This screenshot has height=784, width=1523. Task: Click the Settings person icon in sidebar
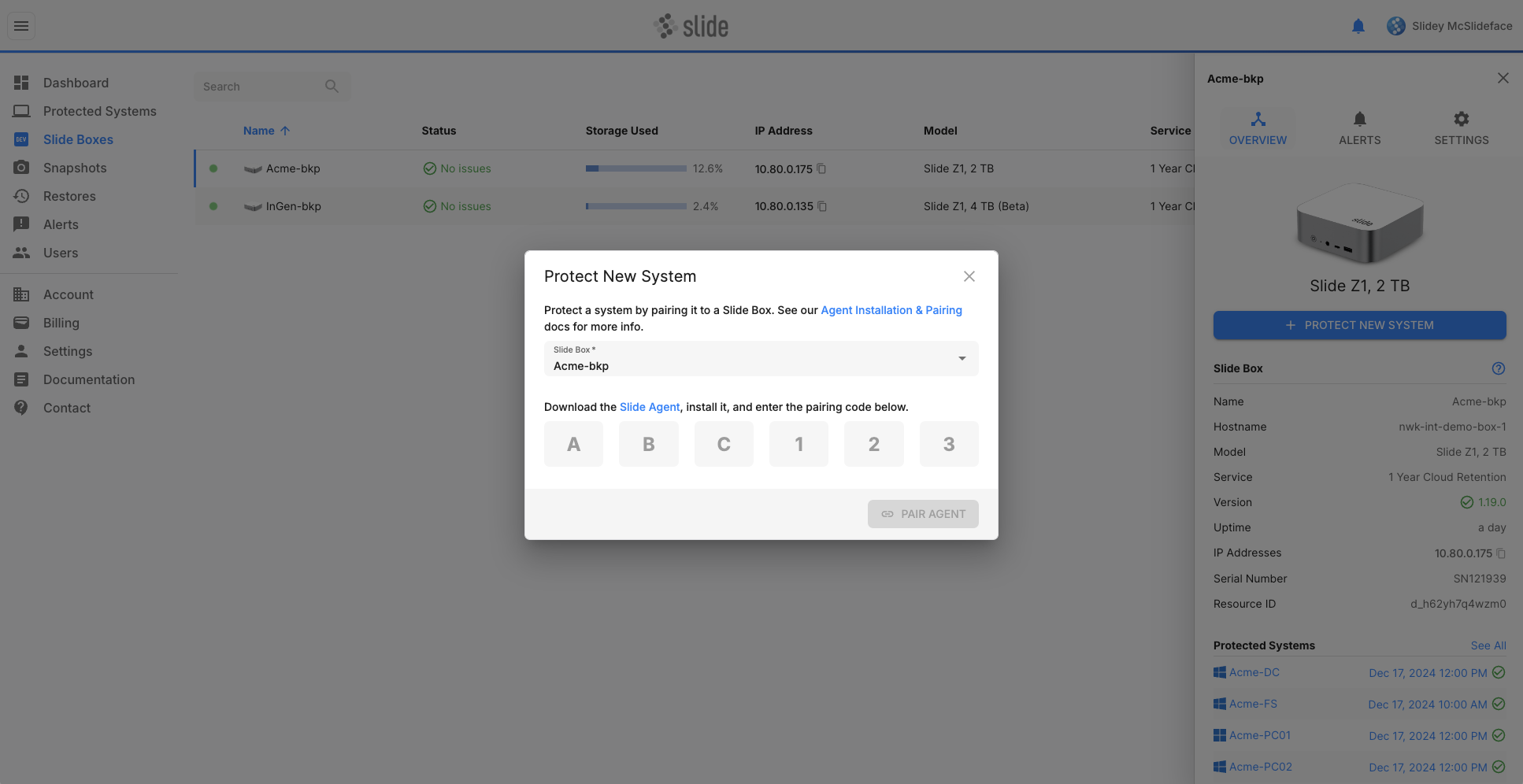click(21, 351)
